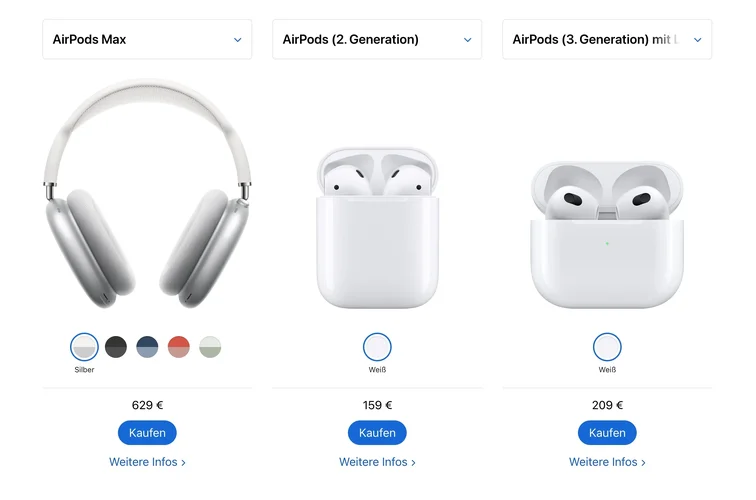Open the AirPods Max model dropdown

click(147, 40)
